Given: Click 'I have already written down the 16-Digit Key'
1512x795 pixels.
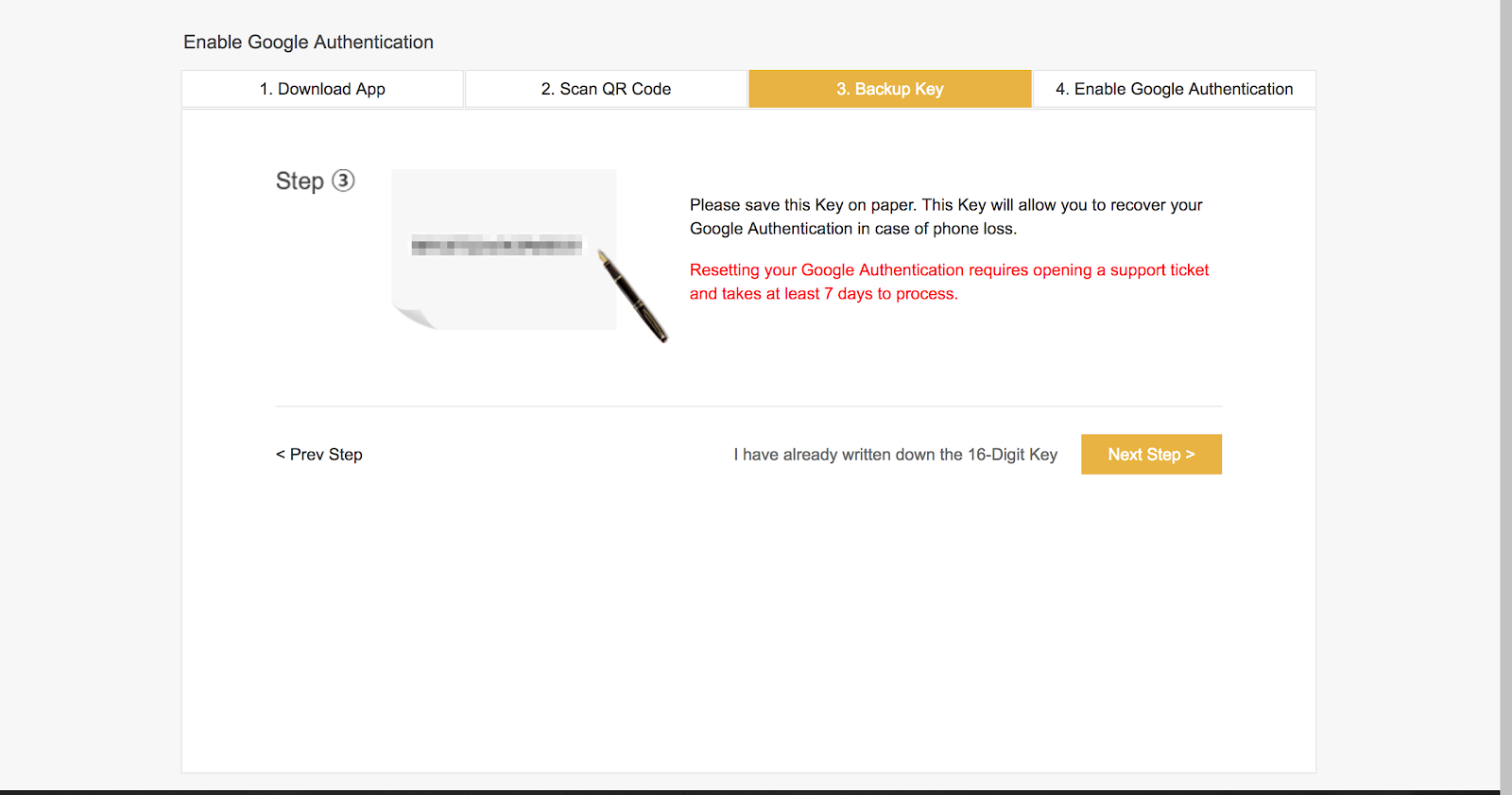Looking at the screenshot, I should coord(895,455).
